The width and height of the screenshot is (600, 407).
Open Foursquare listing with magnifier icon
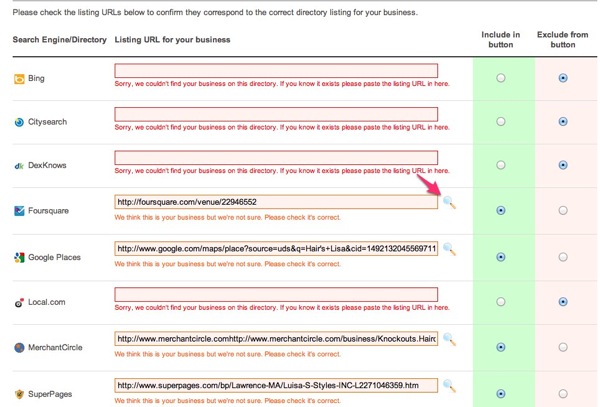[x=449, y=202]
